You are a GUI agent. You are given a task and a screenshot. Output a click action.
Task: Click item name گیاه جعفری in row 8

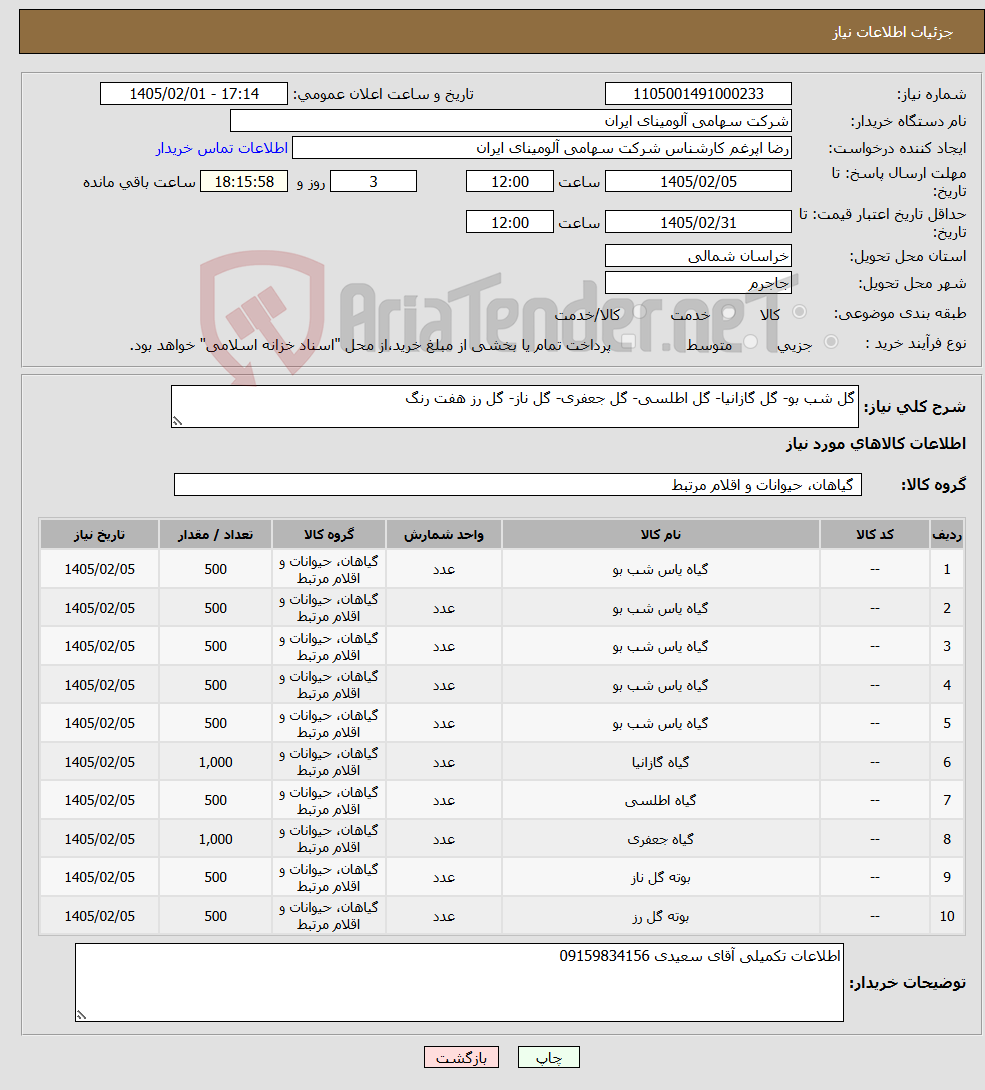click(x=660, y=840)
